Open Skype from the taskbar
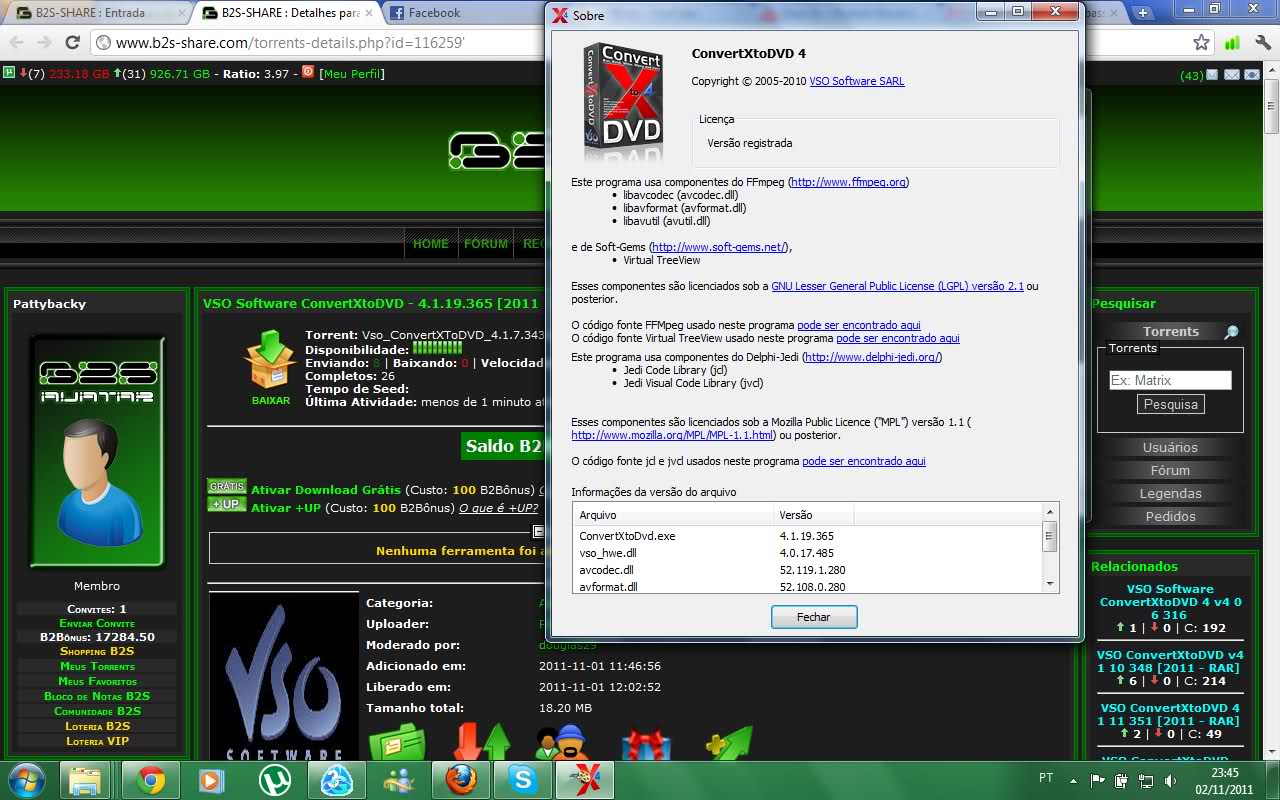1280x800 pixels. click(x=523, y=780)
